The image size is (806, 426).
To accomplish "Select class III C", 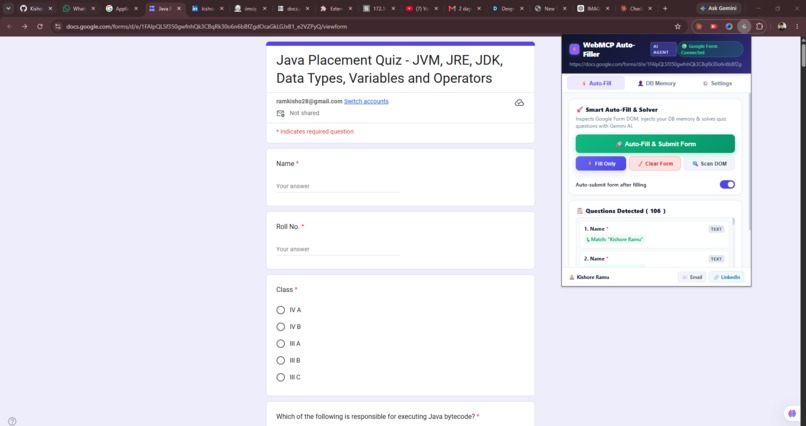I will coord(281,377).
